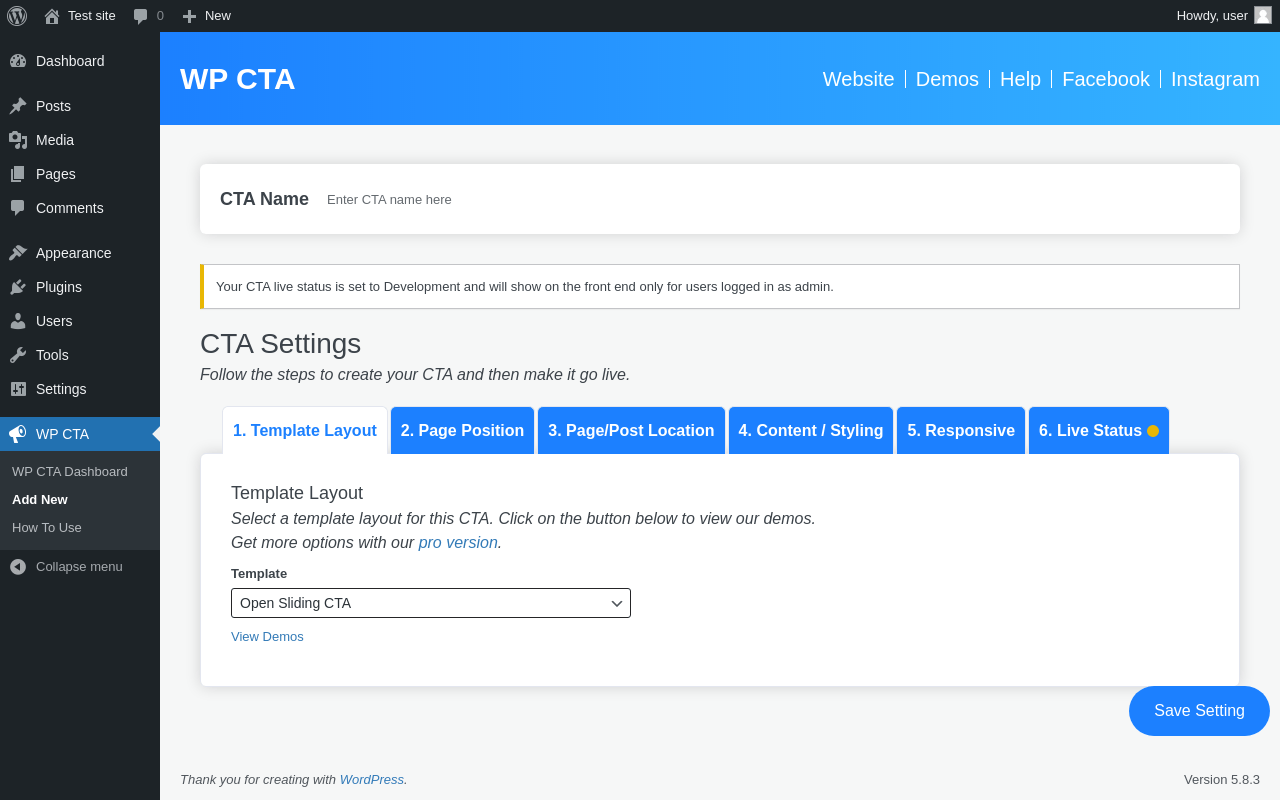Open the Demos header link

947,79
